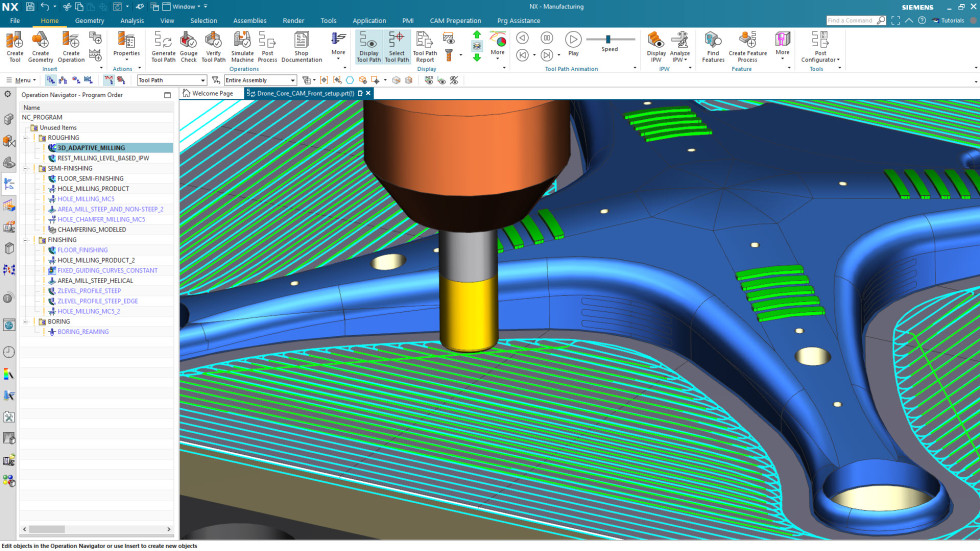Open Shop Documentation
The width and height of the screenshot is (980, 551).
[301, 41]
